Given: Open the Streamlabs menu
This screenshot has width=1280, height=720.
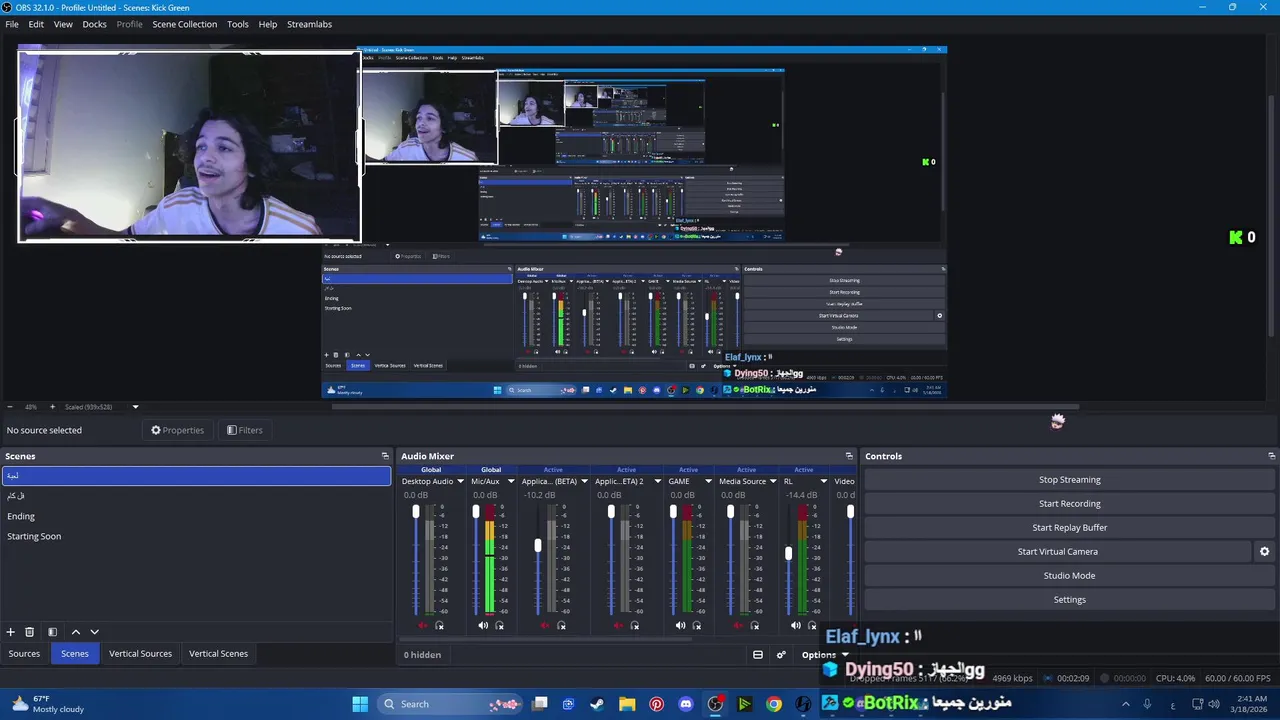Looking at the screenshot, I should click(309, 24).
